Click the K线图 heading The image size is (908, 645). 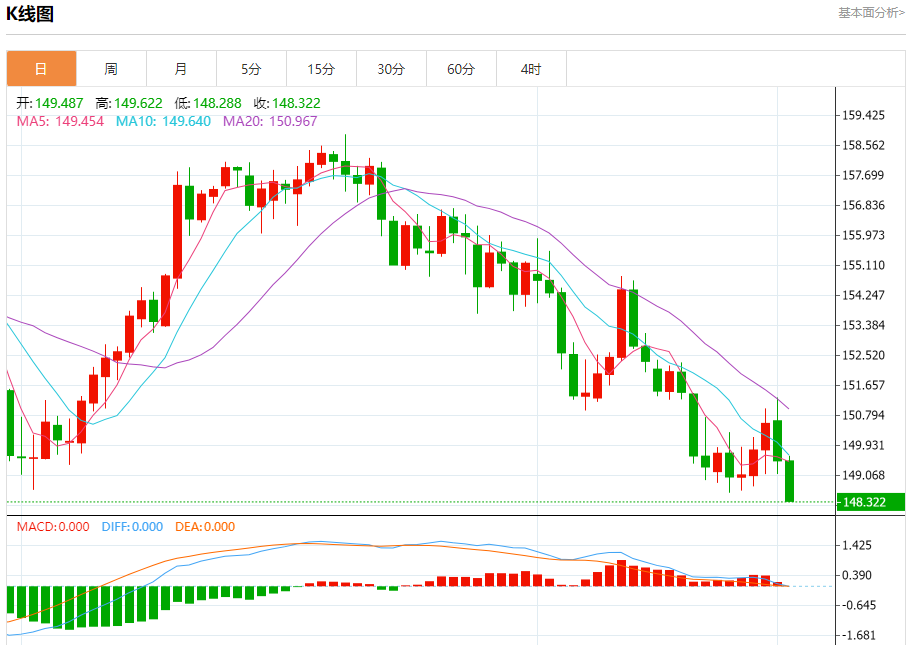coord(30,13)
